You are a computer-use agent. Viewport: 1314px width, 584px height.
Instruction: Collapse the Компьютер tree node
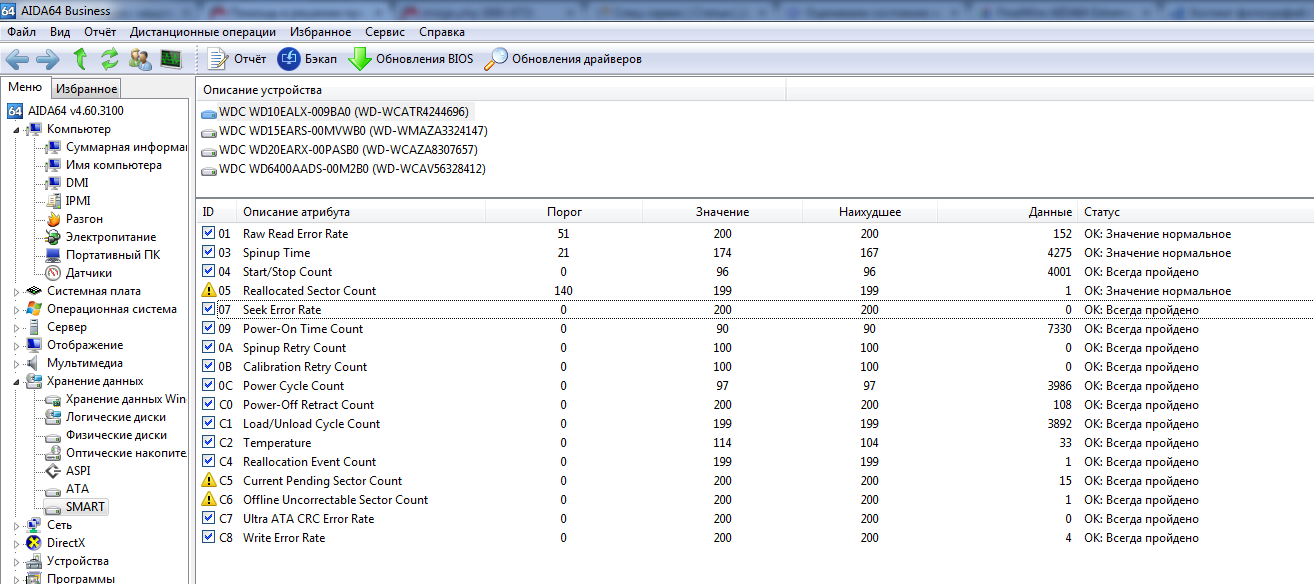16,129
